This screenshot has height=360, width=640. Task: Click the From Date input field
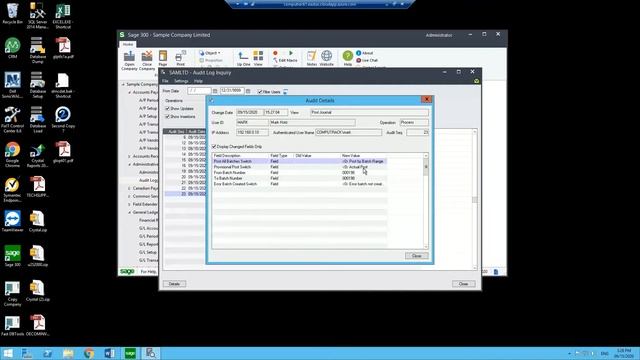pyautogui.click(x=199, y=91)
